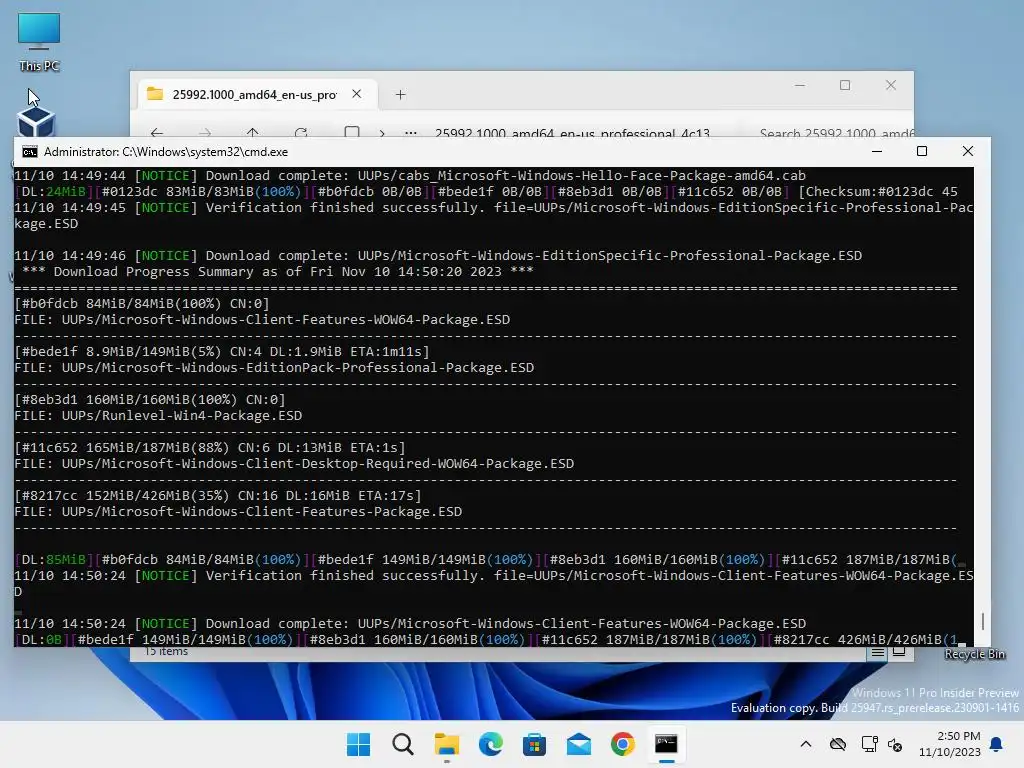Image resolution: width=1024 pixels, height=768 pixels.
Task: Add a new tab in File Explorer
Action: click(400, 95)
